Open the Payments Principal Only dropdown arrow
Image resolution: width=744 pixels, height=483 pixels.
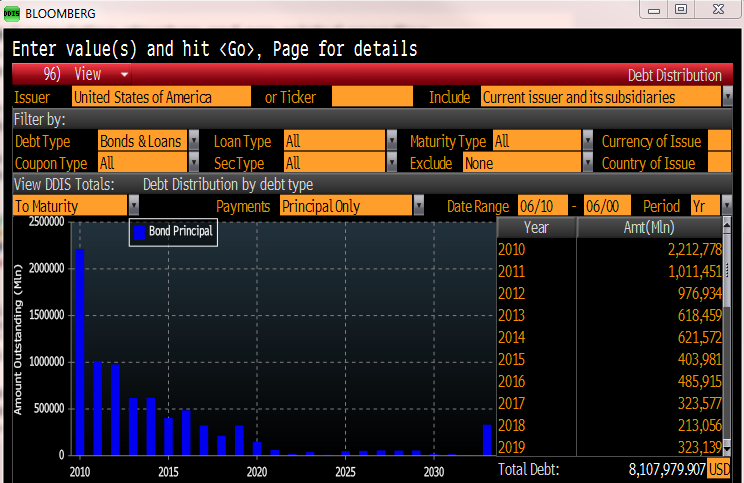(x=418, y=205)
